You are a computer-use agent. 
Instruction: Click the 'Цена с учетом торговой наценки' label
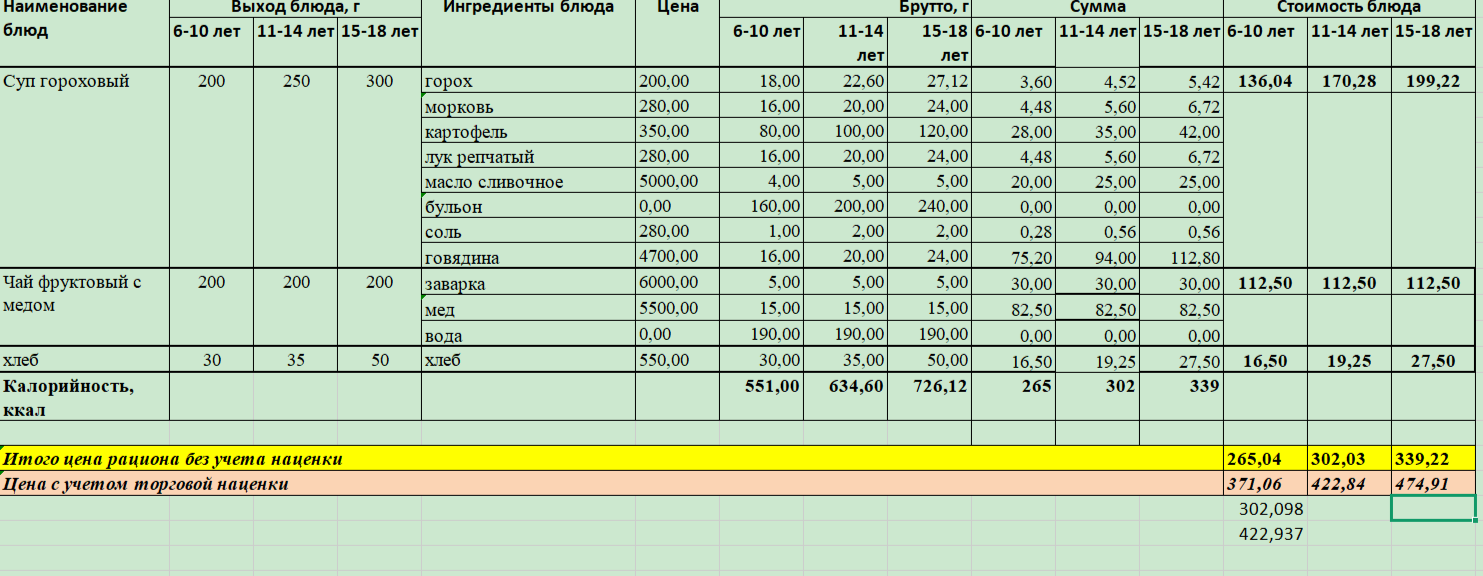(x=147, y=484)
